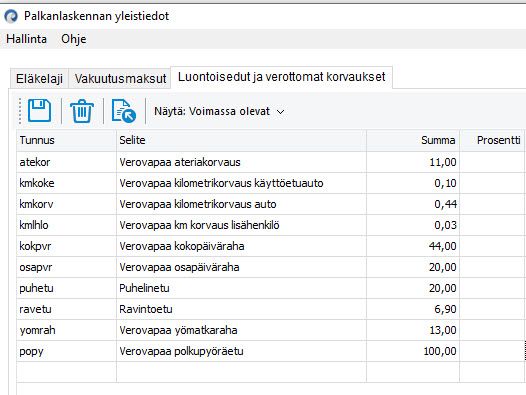Open the Ohje menu
Image resolution: width=526 pixels, height=395 pixels.
pyautogui.click(x=74, y=39)
